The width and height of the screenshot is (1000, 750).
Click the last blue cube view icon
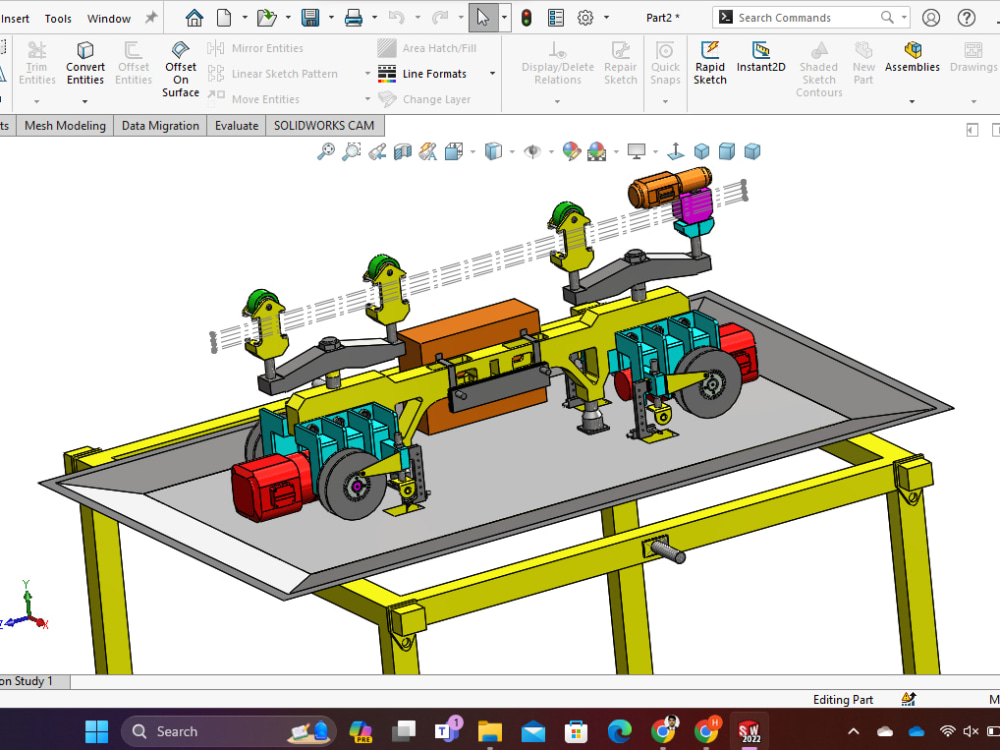click(x=753, y=151)
